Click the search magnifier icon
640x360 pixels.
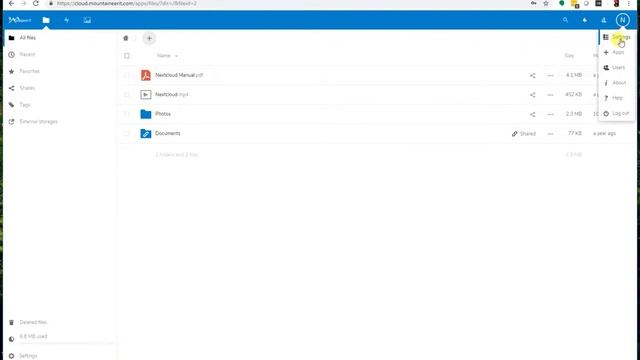(x=565, y=20)
